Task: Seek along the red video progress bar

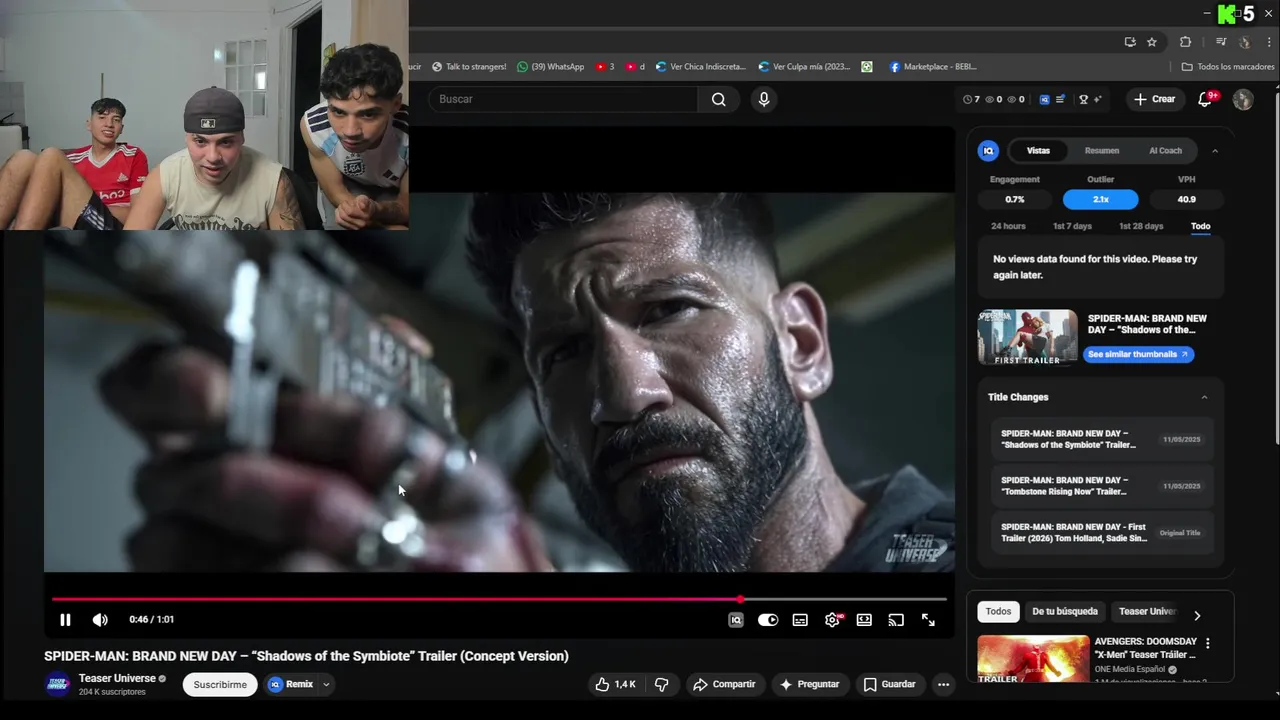Action: [x=499, y=600]
